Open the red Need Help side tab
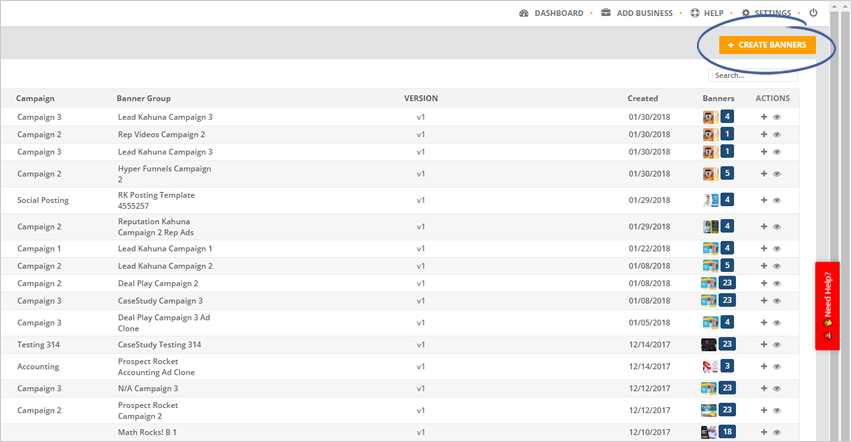The height and width of the screenshot is (442, 852). [x=827, y=305]
